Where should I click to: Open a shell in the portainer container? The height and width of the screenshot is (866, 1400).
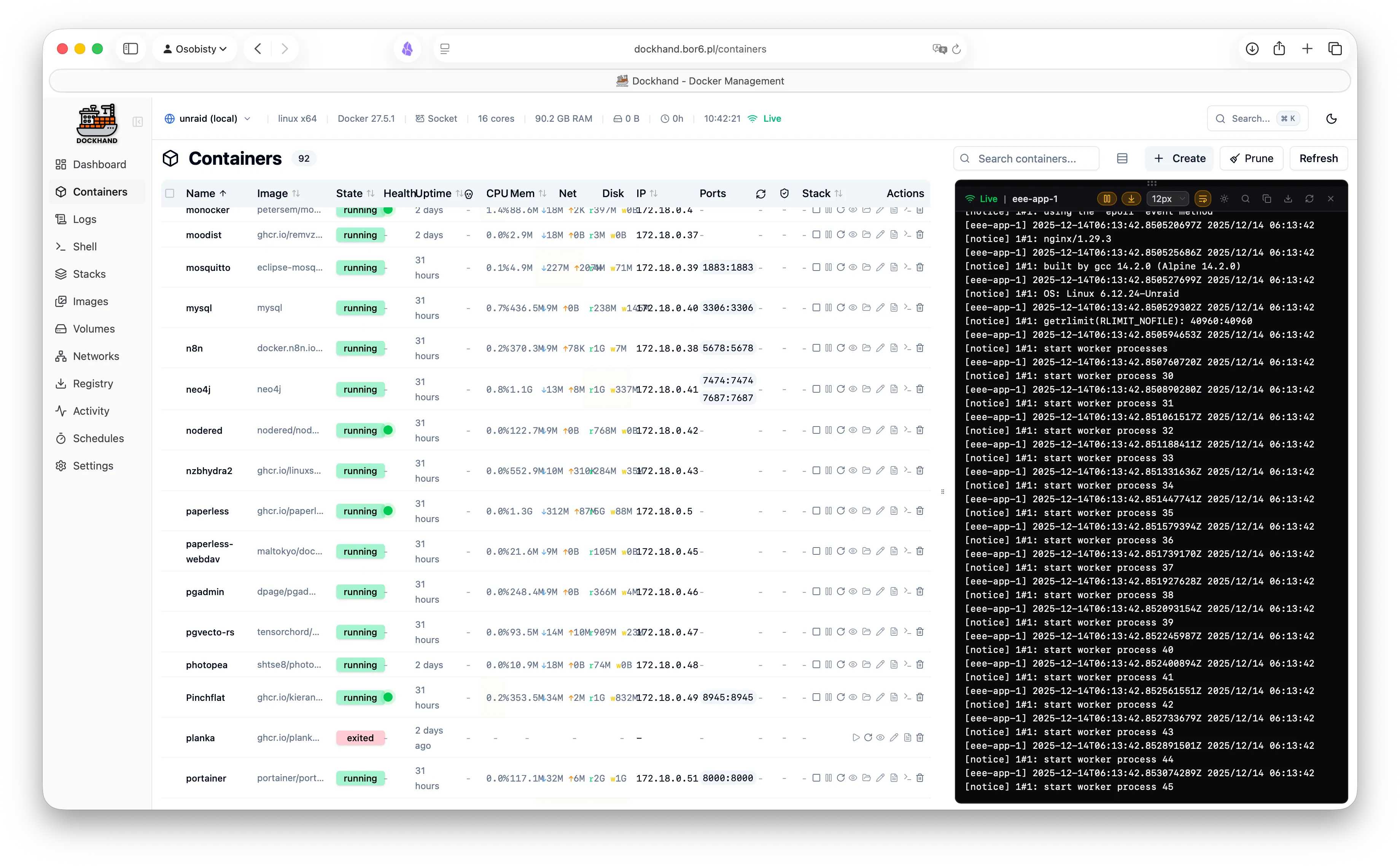pos(907,778)
